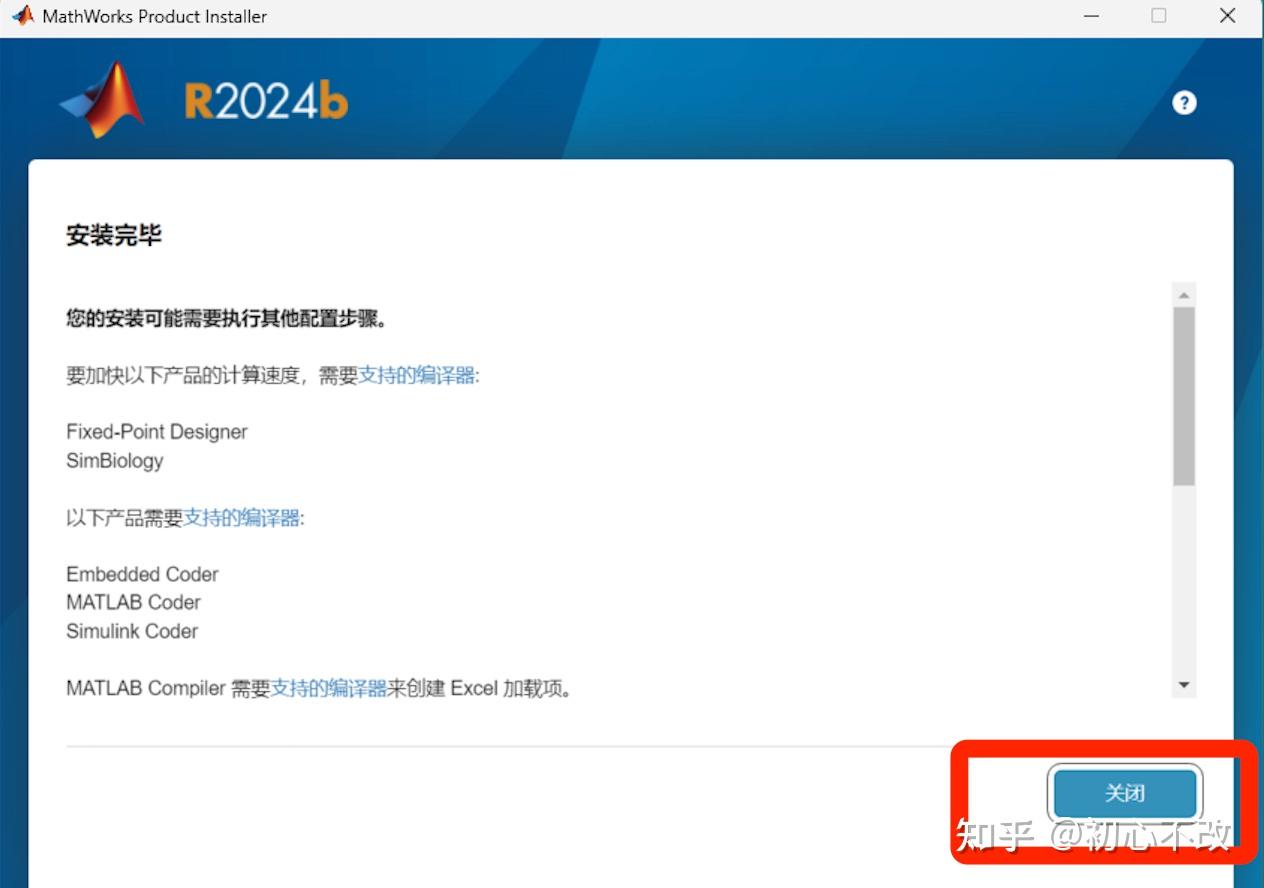The width and height of the screenshot is (1264, 888).
Task: Select Fixed-Point Designer in the product list
Action: [156, 431]
